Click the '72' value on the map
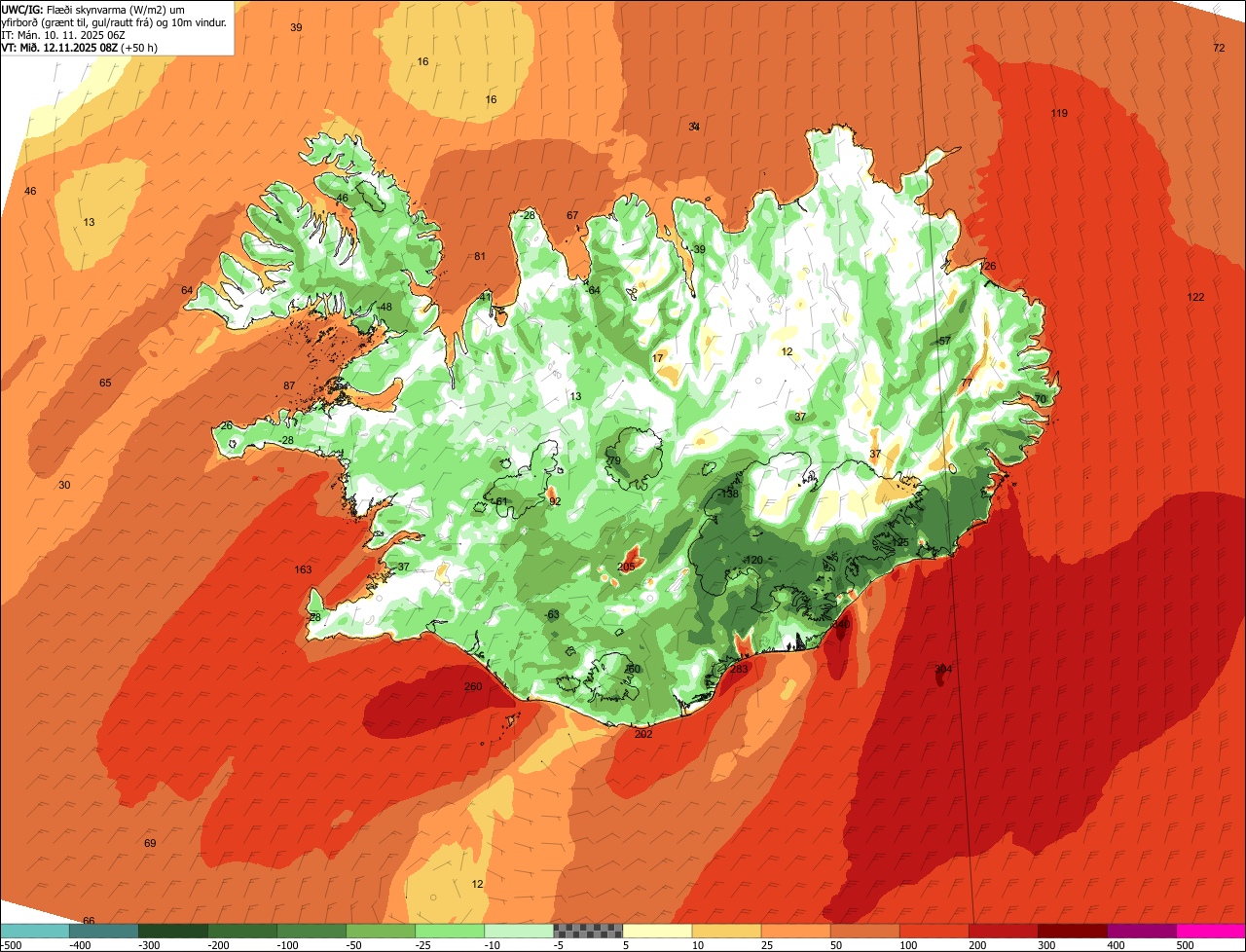The image size is (1246, 952). point(1219,48)
